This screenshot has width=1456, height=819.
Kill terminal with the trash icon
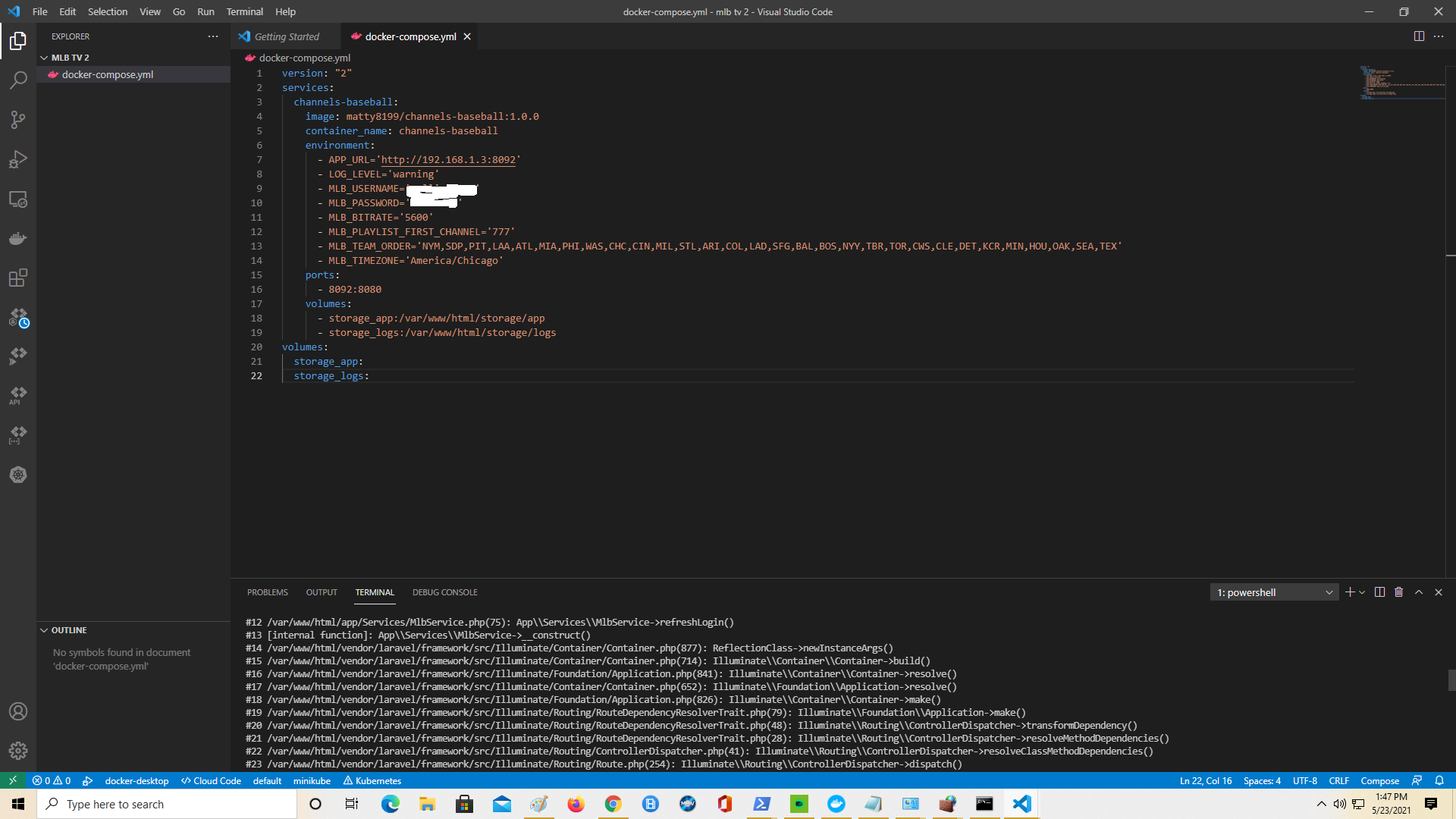(x=1399, y=592)
